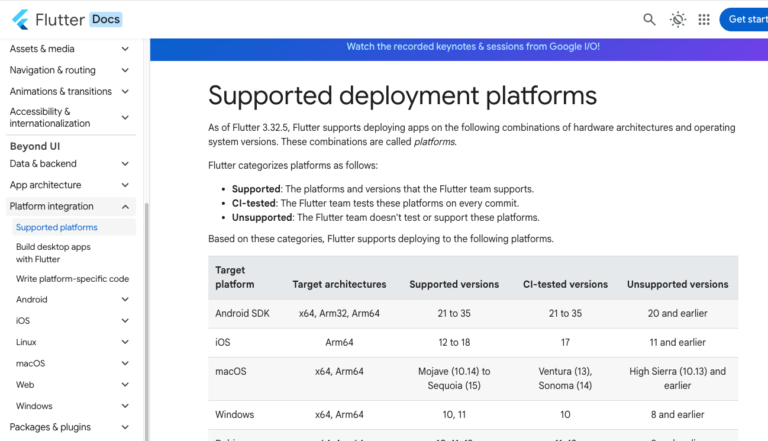Screen dimensions: 768x441
Task: Click the Docs label in header
Action: point(106,19)
